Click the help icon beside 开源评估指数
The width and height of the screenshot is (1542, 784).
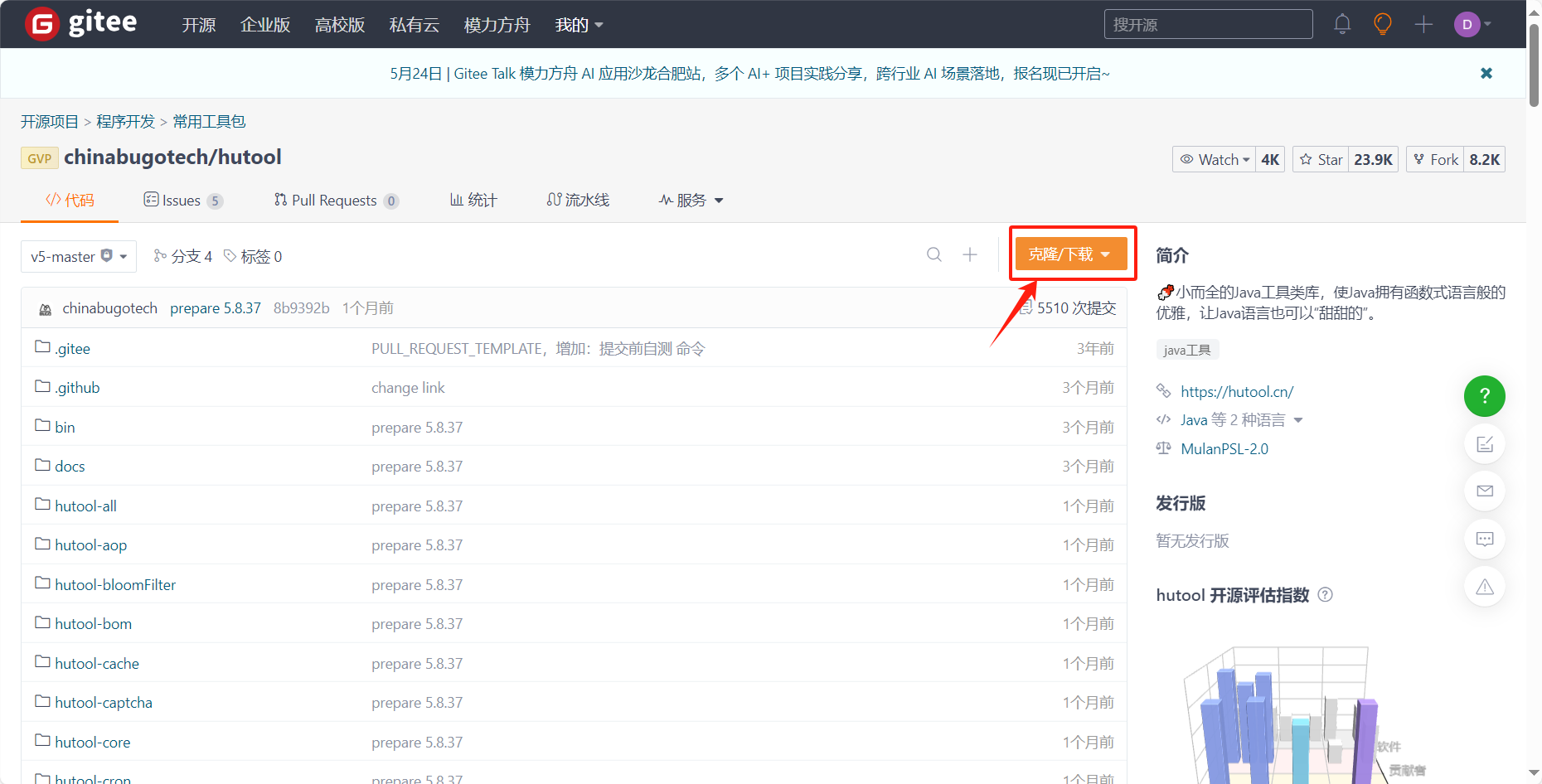point(1326,594)
